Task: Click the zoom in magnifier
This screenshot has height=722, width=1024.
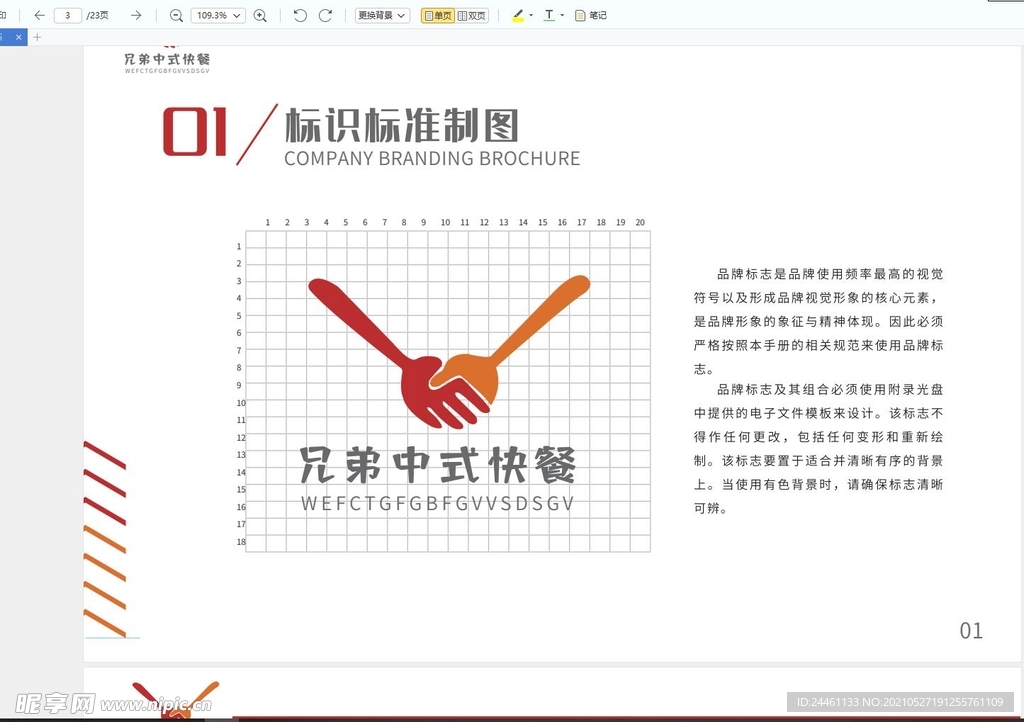Action: click(260, 16)
